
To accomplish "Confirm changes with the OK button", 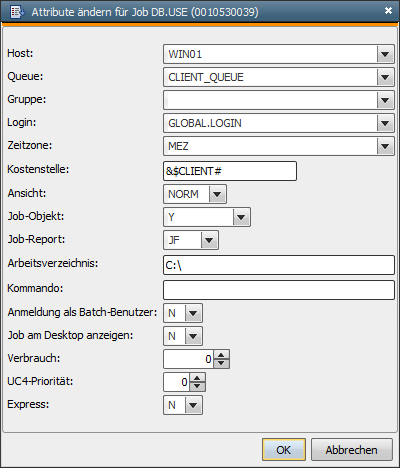I will (x=284, y=450).
